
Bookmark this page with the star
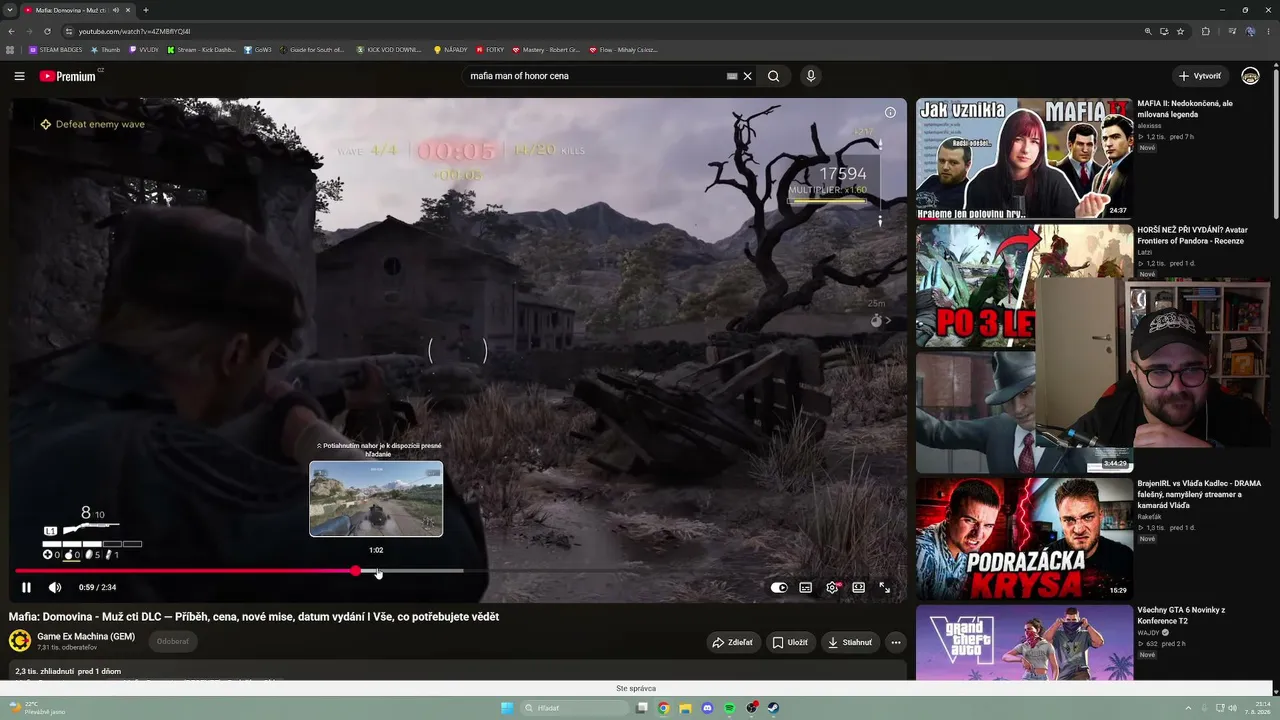(x=1180, y=31)
